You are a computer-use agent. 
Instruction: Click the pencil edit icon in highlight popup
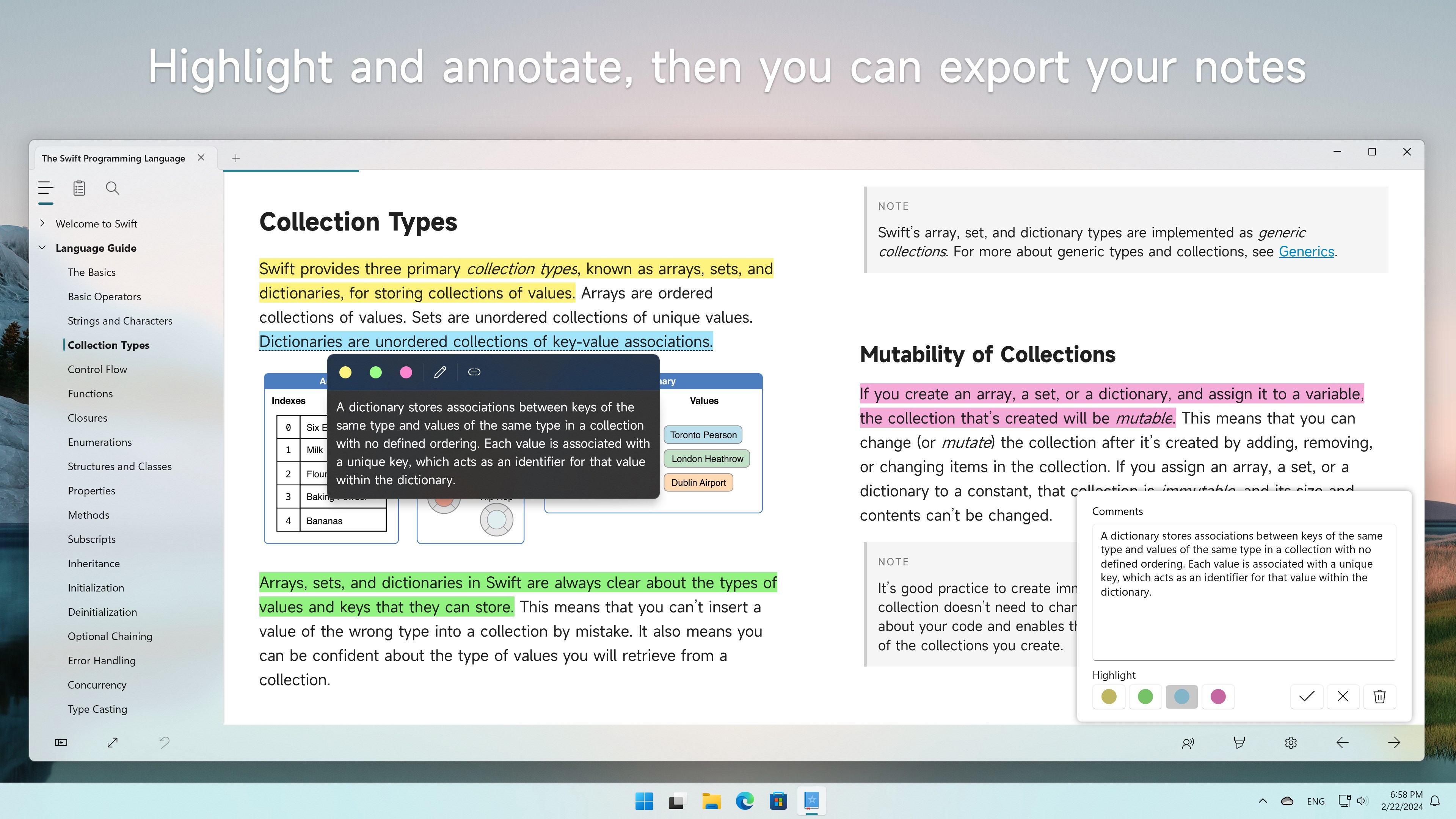(440, 372)
